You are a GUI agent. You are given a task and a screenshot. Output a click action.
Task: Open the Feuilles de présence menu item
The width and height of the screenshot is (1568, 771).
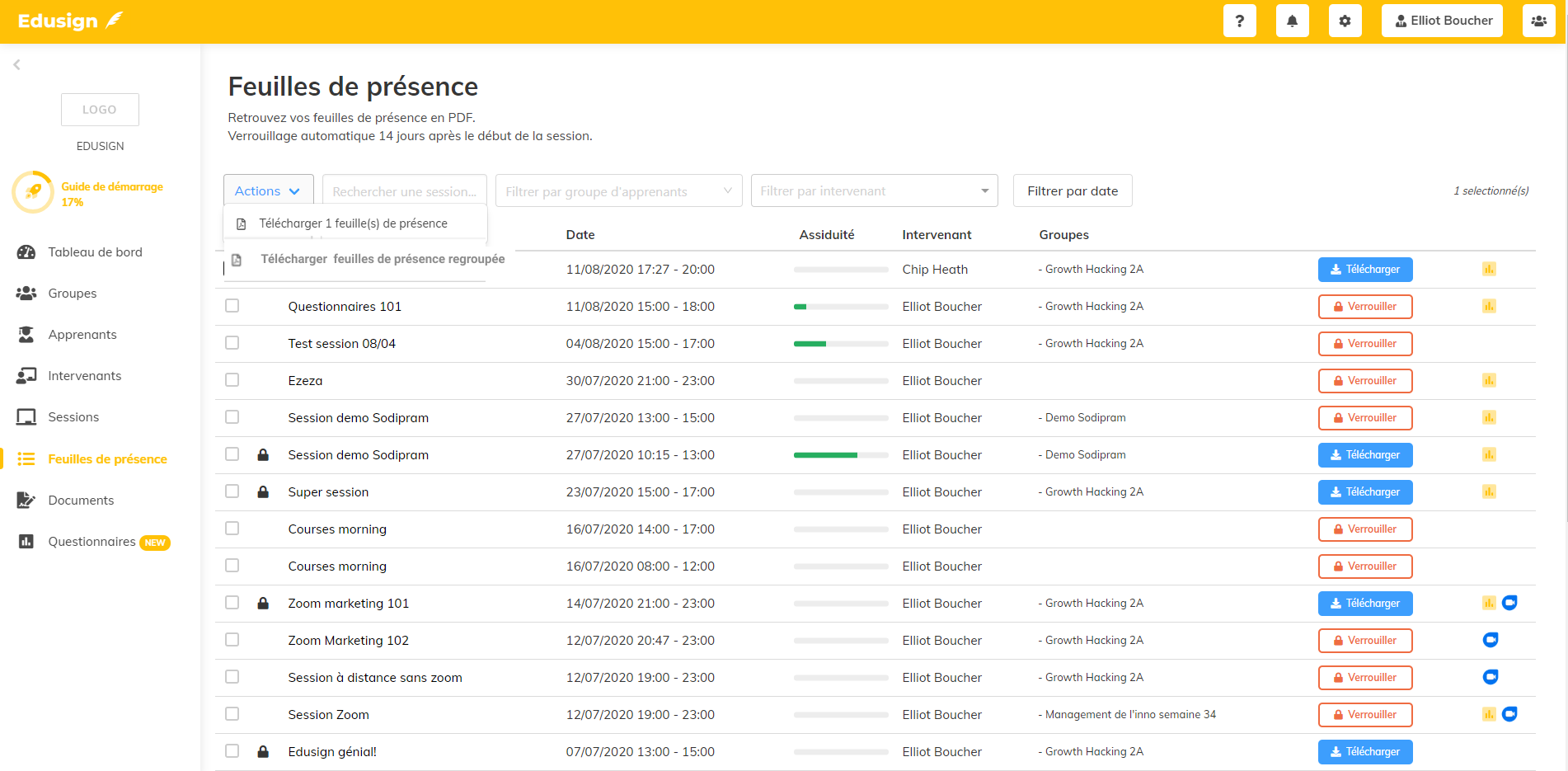(107, 459)
